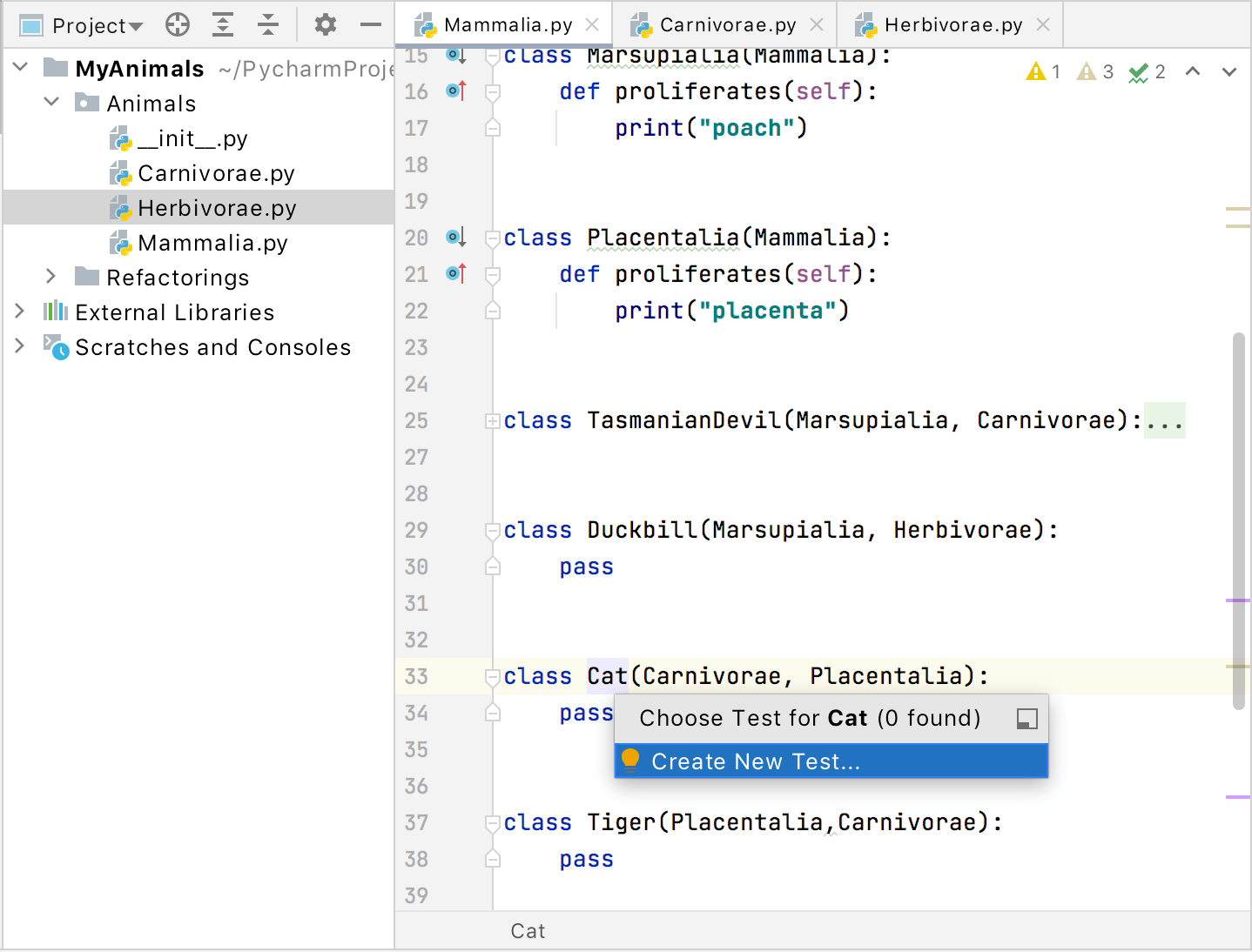
Task: Expand folded TasmanianDevil class on line 25
Action: click(x=493, y=421)
